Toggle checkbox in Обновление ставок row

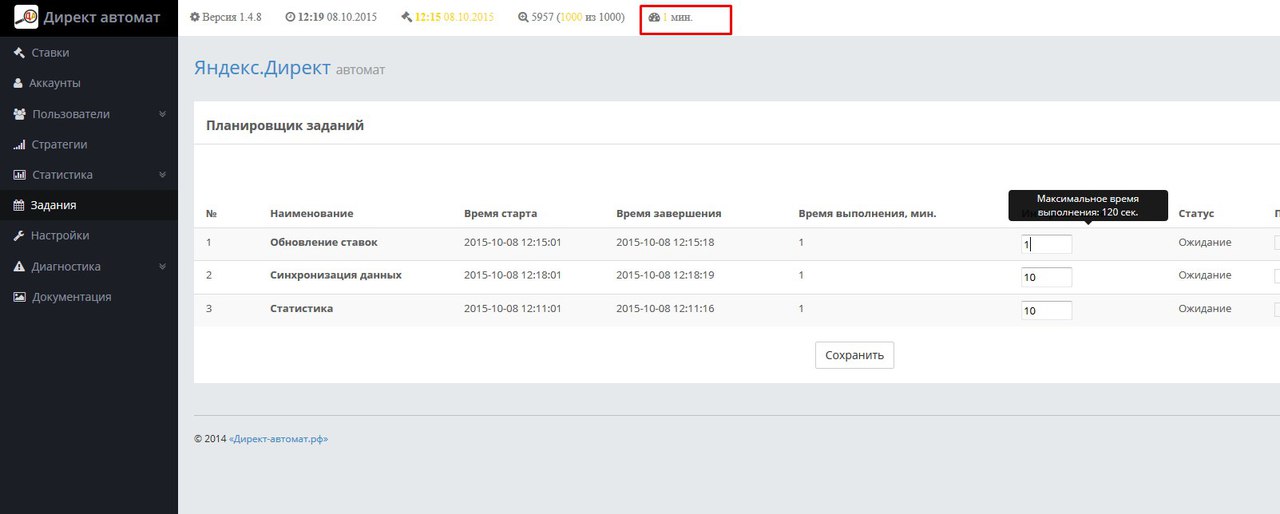pos(1277,242)
